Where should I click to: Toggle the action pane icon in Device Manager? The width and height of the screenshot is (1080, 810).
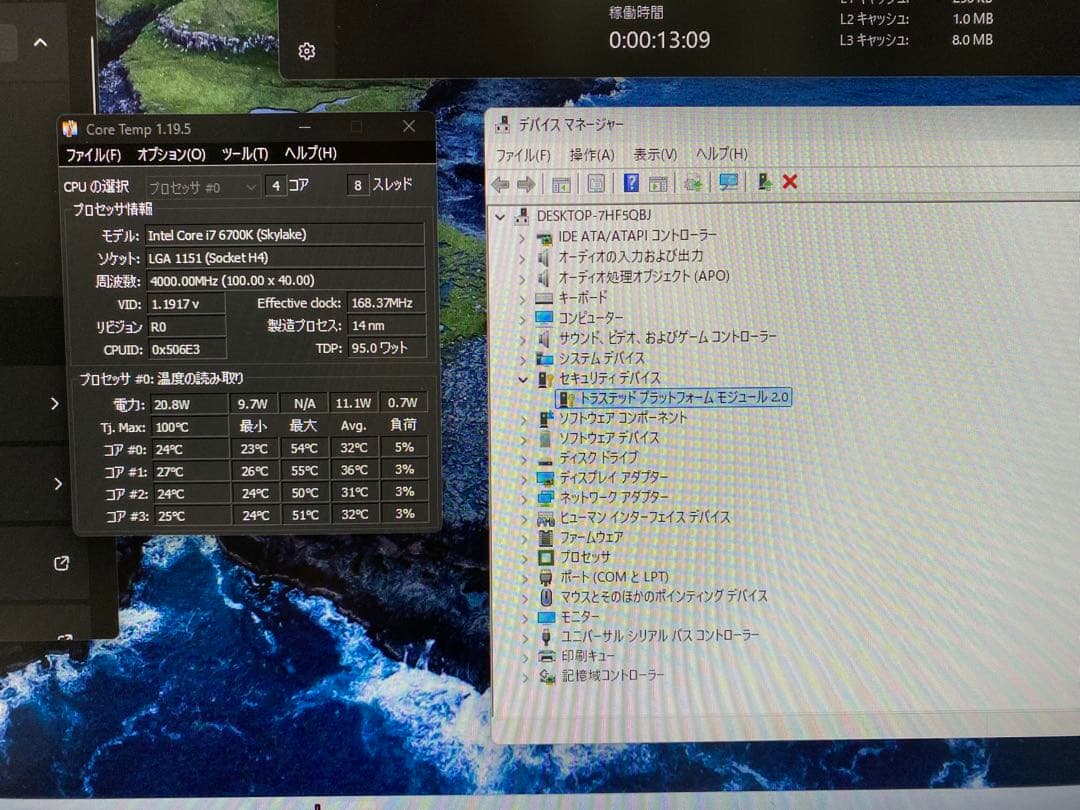click(x=658, y=183)
